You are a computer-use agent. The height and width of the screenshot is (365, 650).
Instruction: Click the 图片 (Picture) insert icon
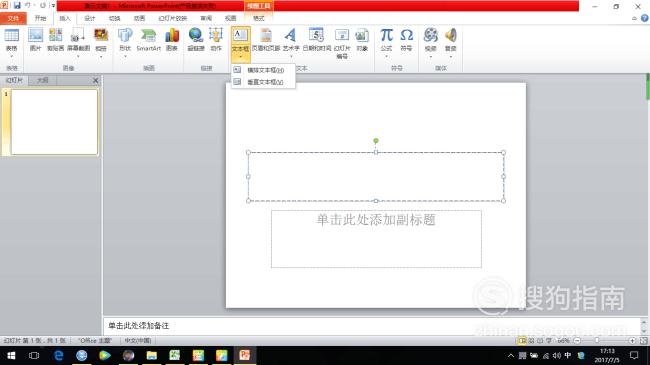pos(36,35)
